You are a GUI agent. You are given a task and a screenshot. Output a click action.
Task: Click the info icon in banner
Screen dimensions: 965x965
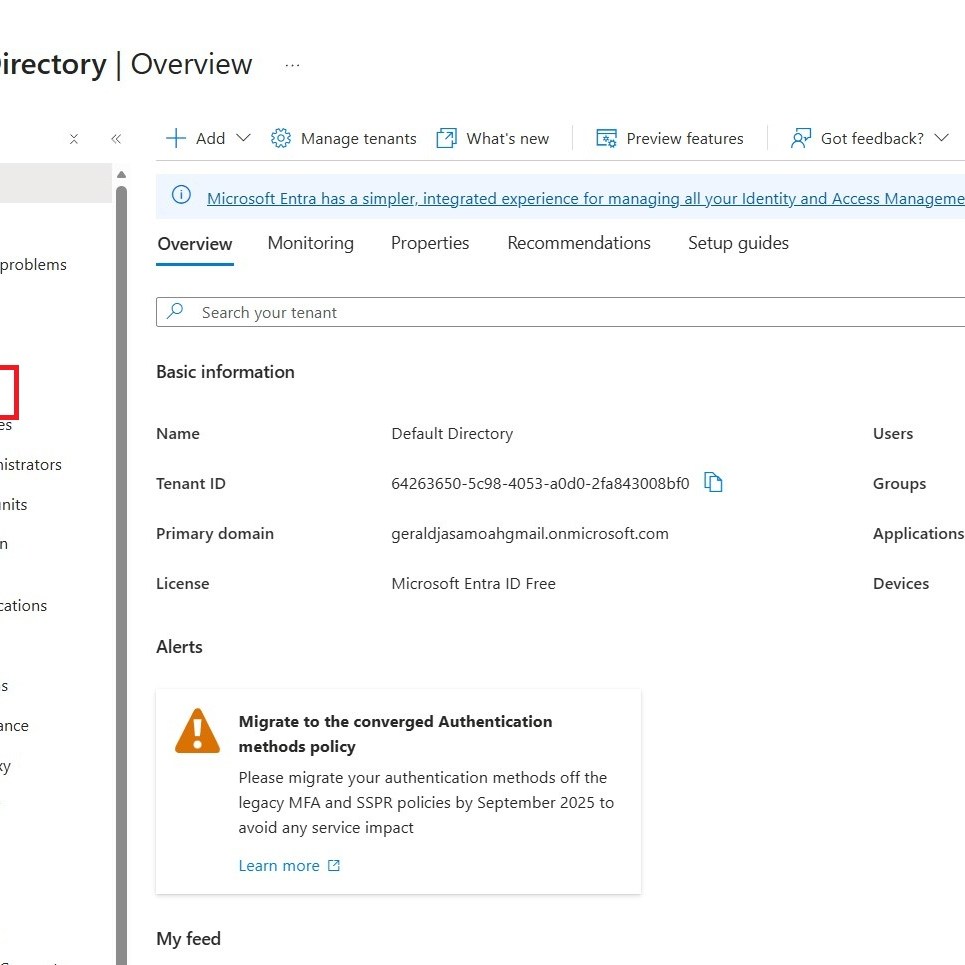pos(181,196)
